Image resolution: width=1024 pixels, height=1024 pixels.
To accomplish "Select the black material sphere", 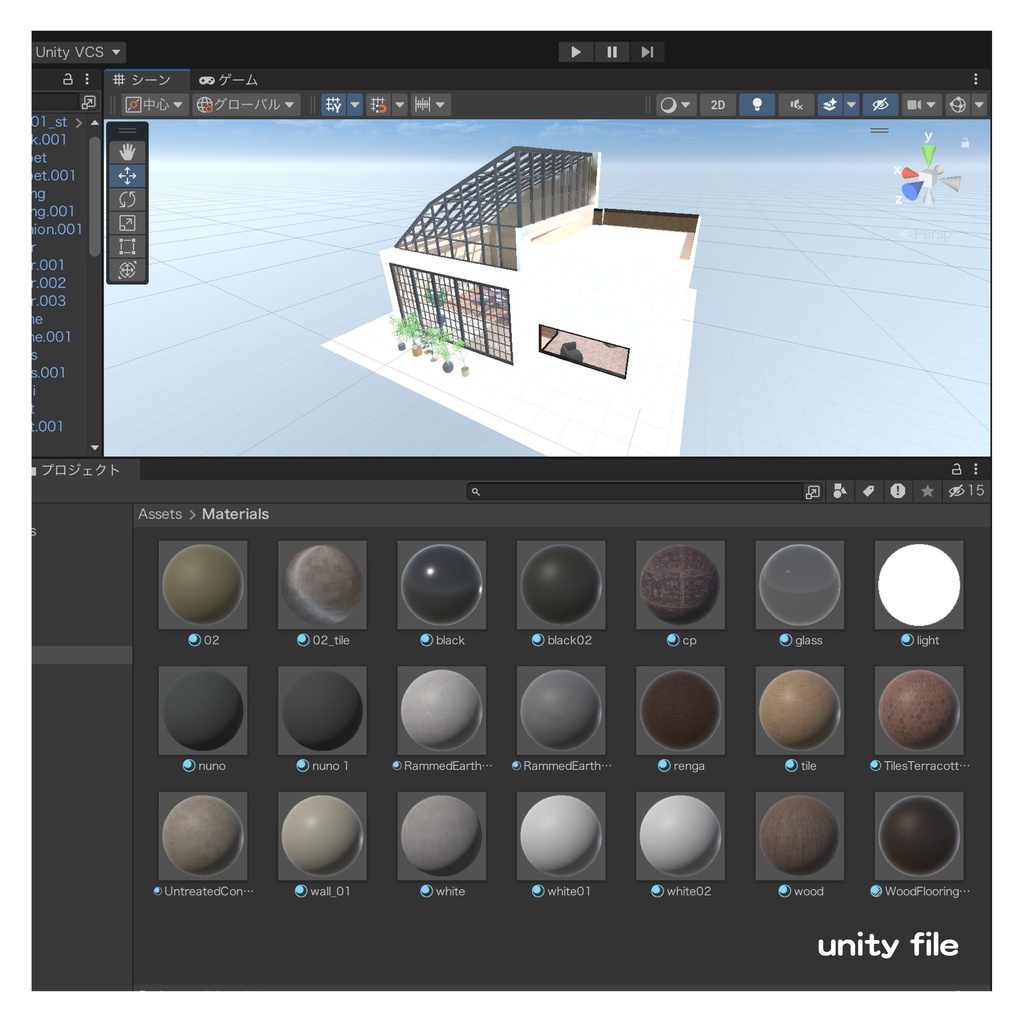I will pos(441,584).
